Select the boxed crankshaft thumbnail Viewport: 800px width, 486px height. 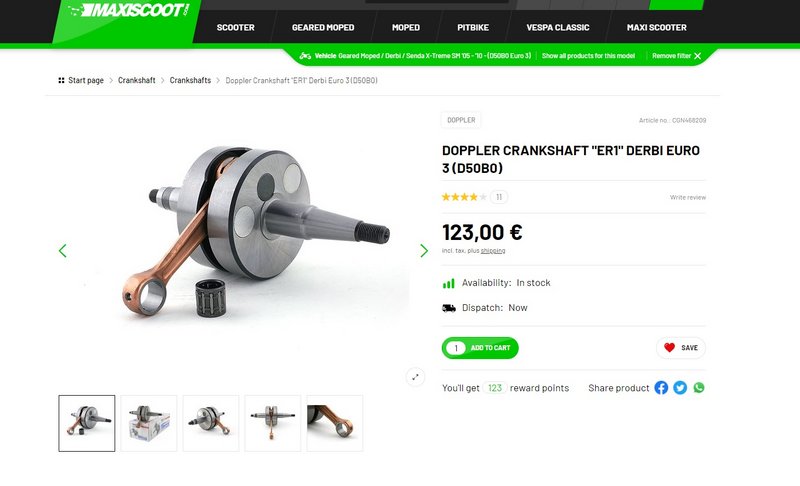coord(149,423)
